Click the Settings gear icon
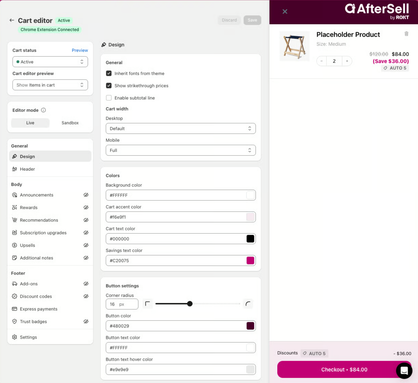Viewport: 418px width, 383px height. click(14, 337)
